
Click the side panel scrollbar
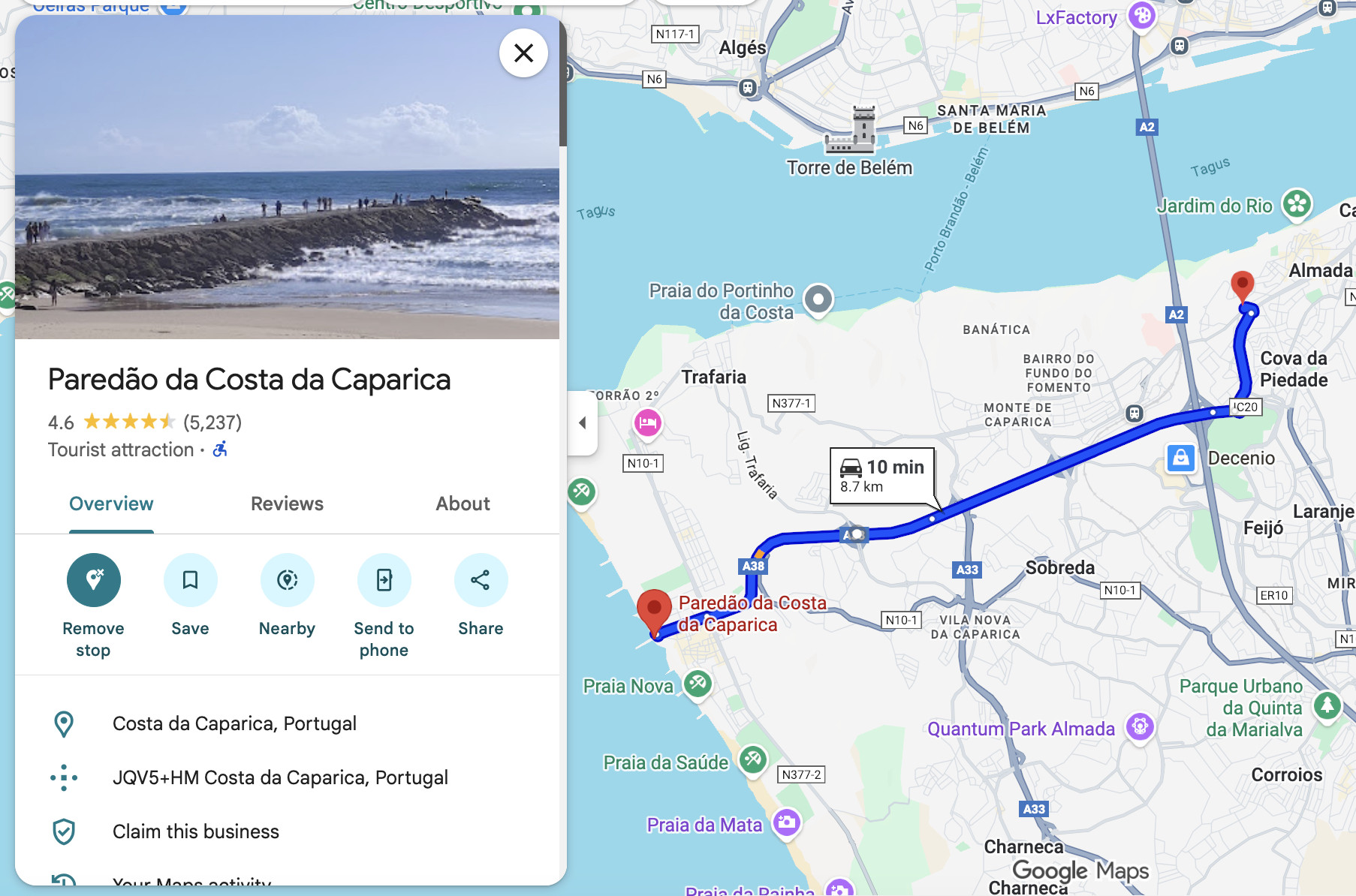(562, 83)
